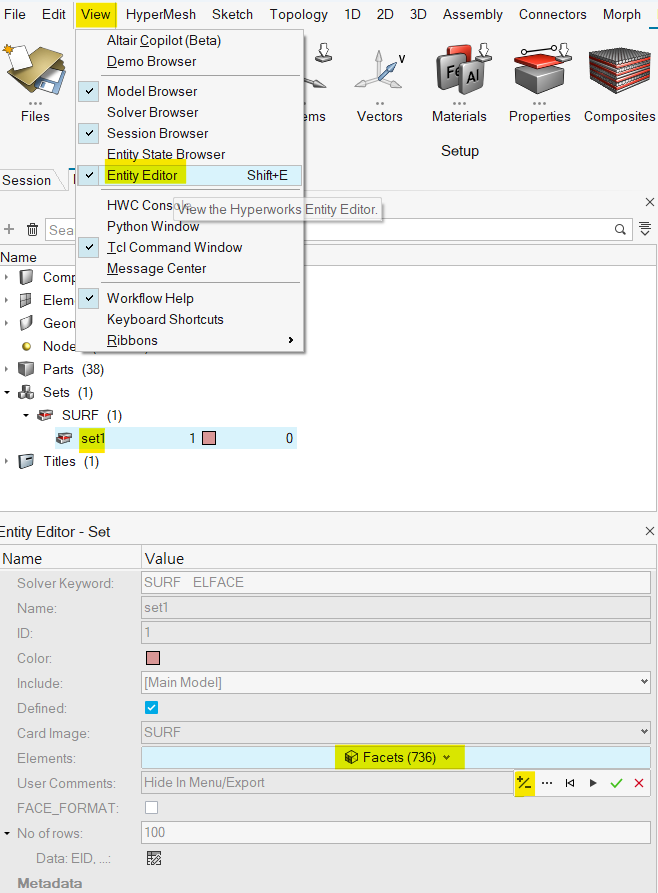This screenshot has height=893, width=658.
Task: Click the Facets cube icon
Action: click(352, 757)
